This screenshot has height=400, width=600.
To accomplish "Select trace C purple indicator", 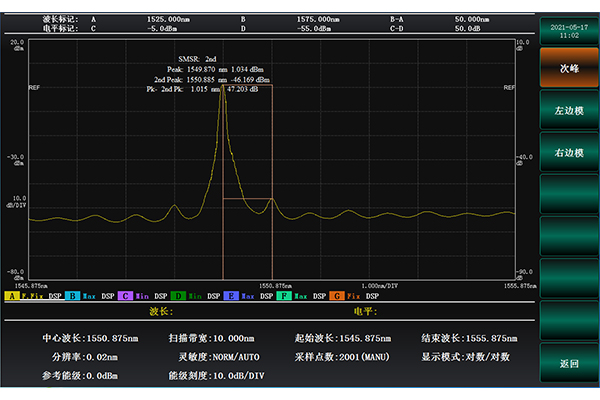I will [x=124, y=296].
